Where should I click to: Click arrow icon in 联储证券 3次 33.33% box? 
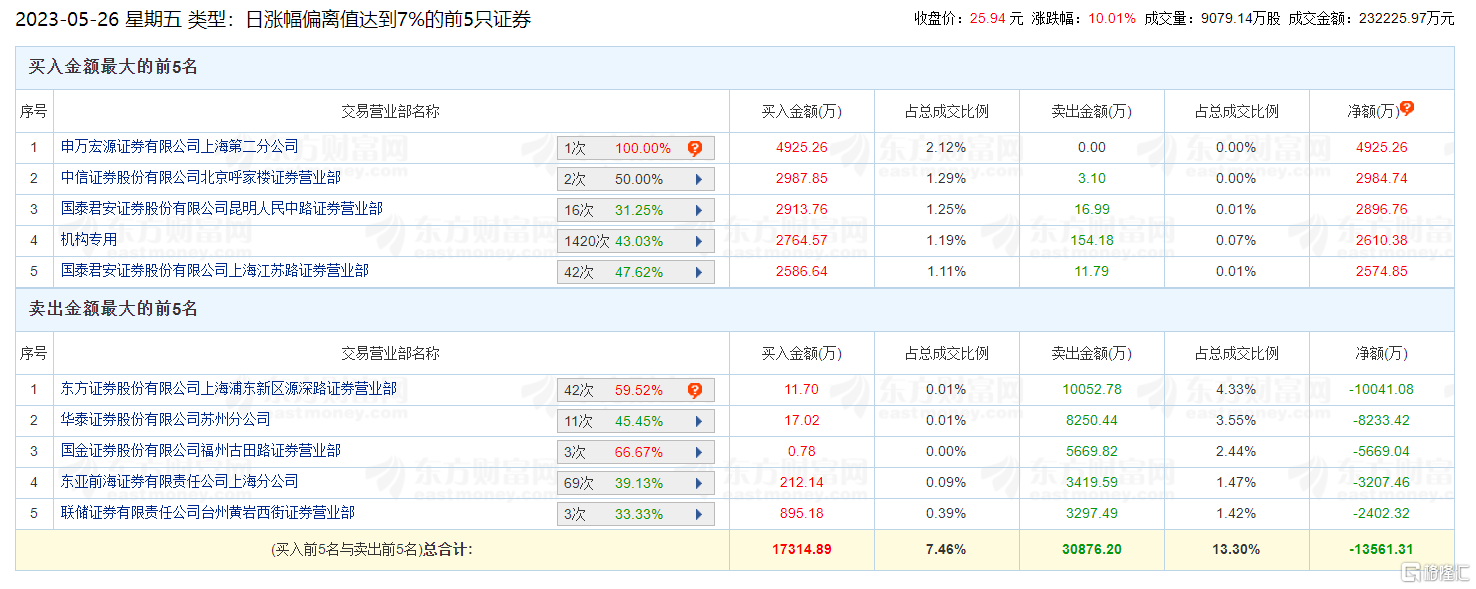coord(699,514)
